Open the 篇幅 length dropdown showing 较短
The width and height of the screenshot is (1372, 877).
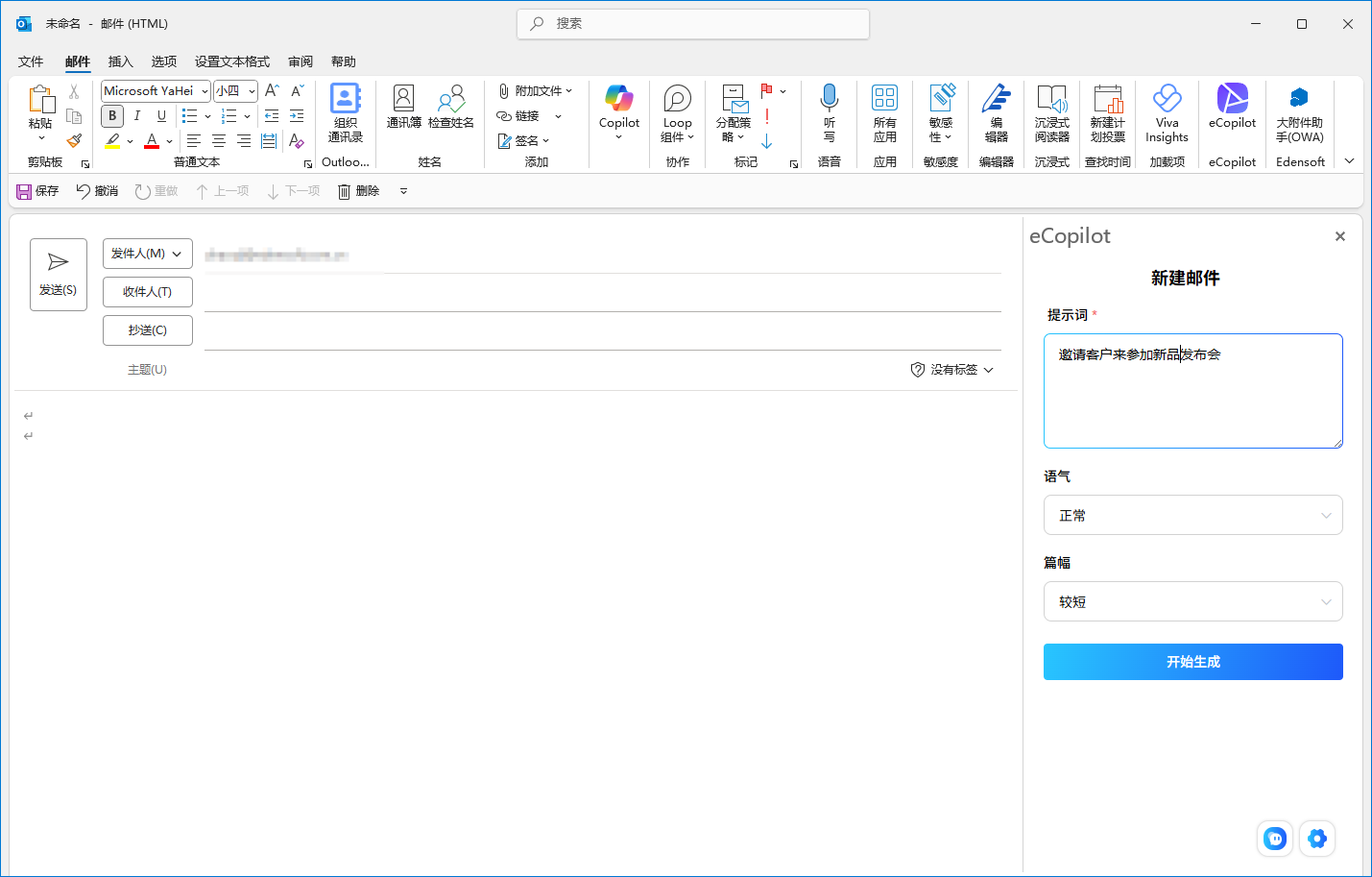click(x=1192, y=601)
